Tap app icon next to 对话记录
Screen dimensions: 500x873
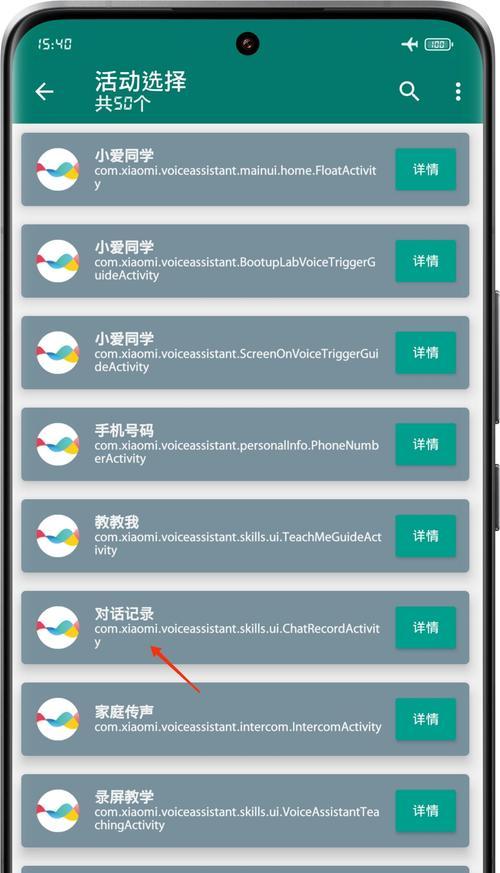[58, 627]
